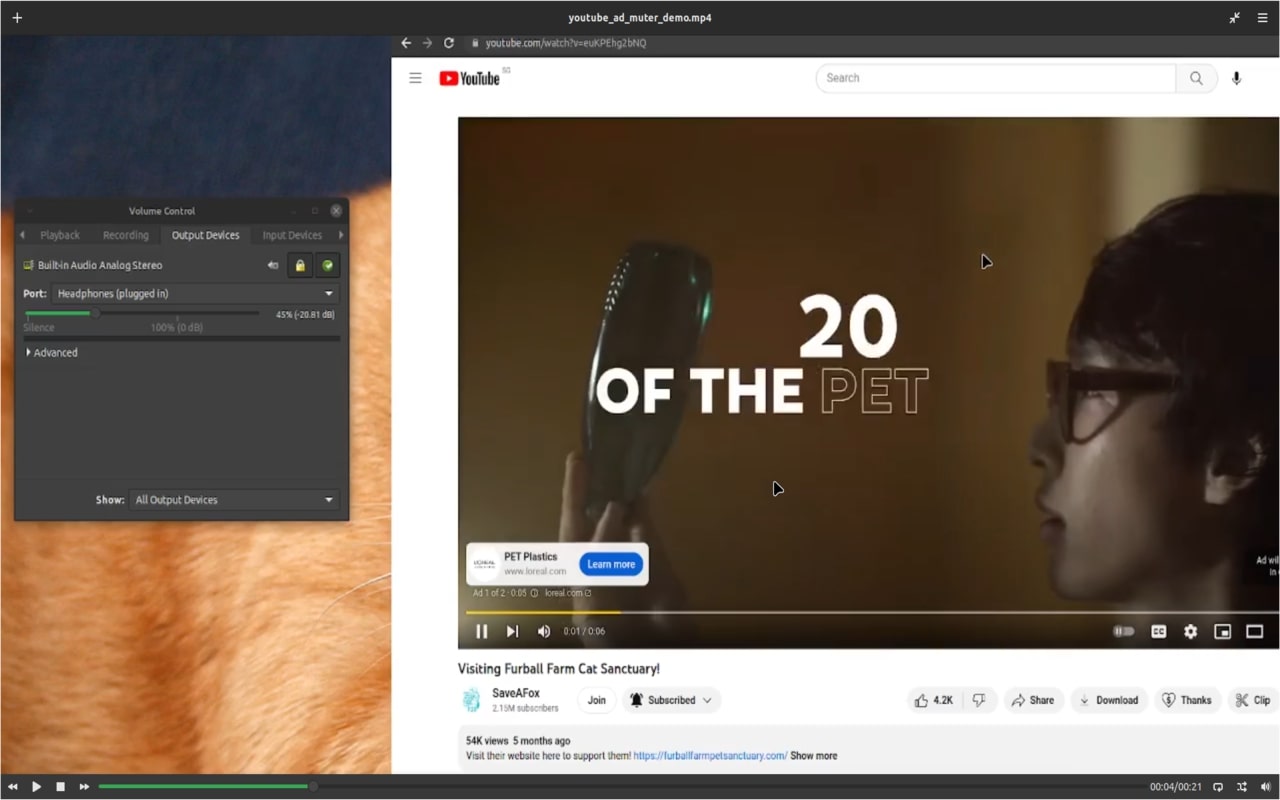
Task: Open the ad info icon beside Ad 1 of 2
Action: click(x=535, y=593)
